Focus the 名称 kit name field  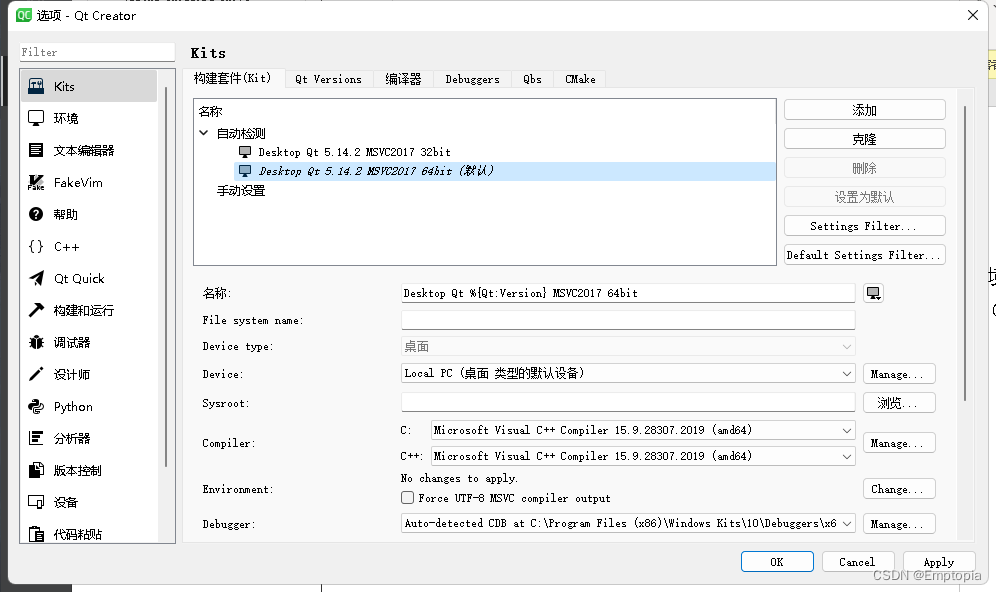[628, 293]
